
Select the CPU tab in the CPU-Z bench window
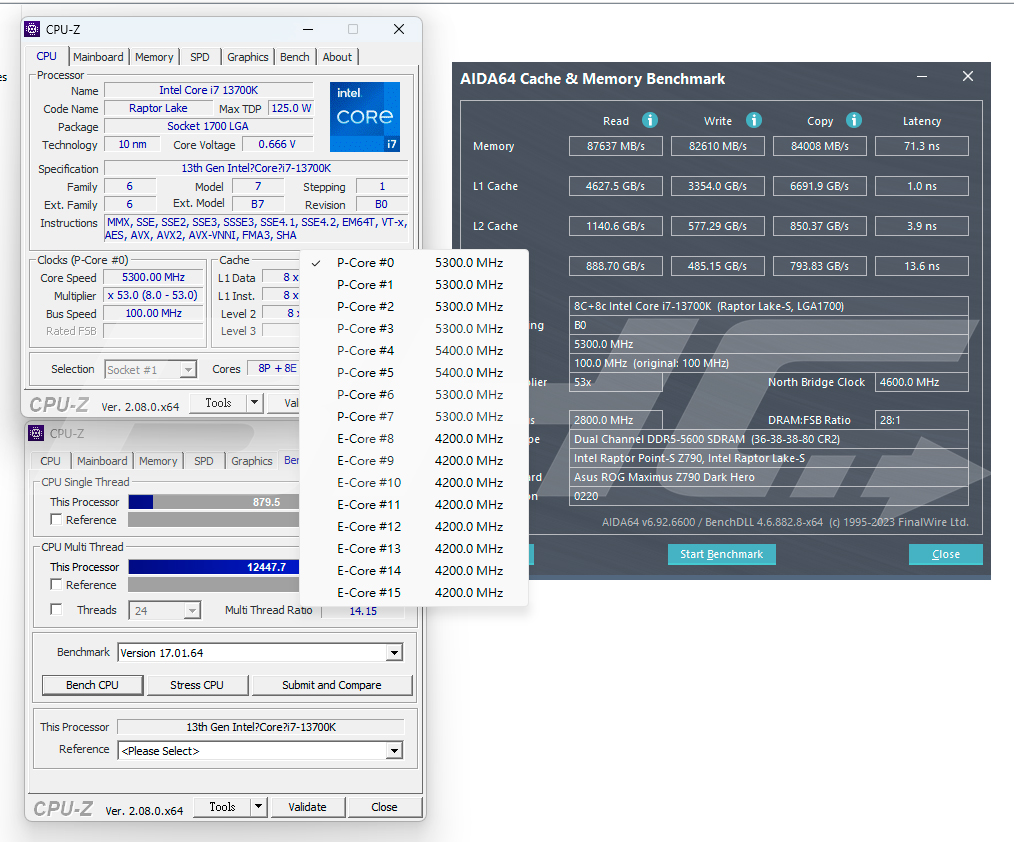click(50, 461)
